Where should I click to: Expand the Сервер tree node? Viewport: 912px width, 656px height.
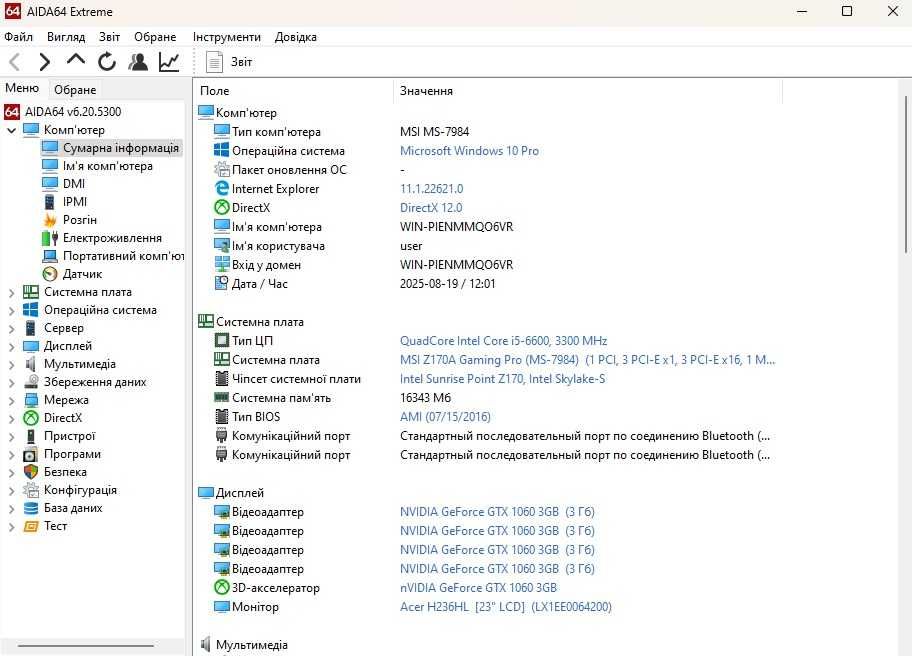[11, 329]
